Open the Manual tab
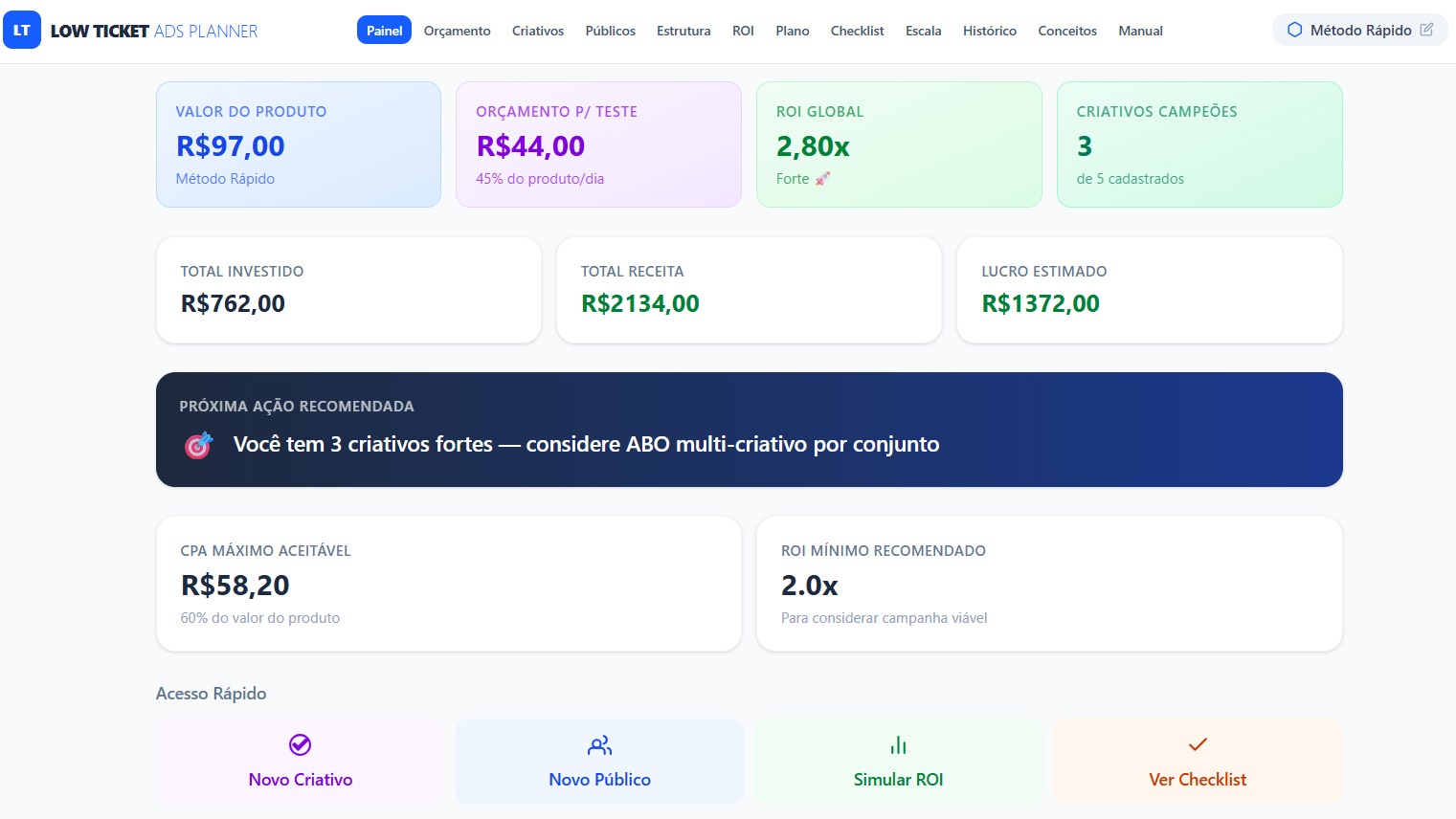Screen dimensions: 1456x819 click(1141, 31)
